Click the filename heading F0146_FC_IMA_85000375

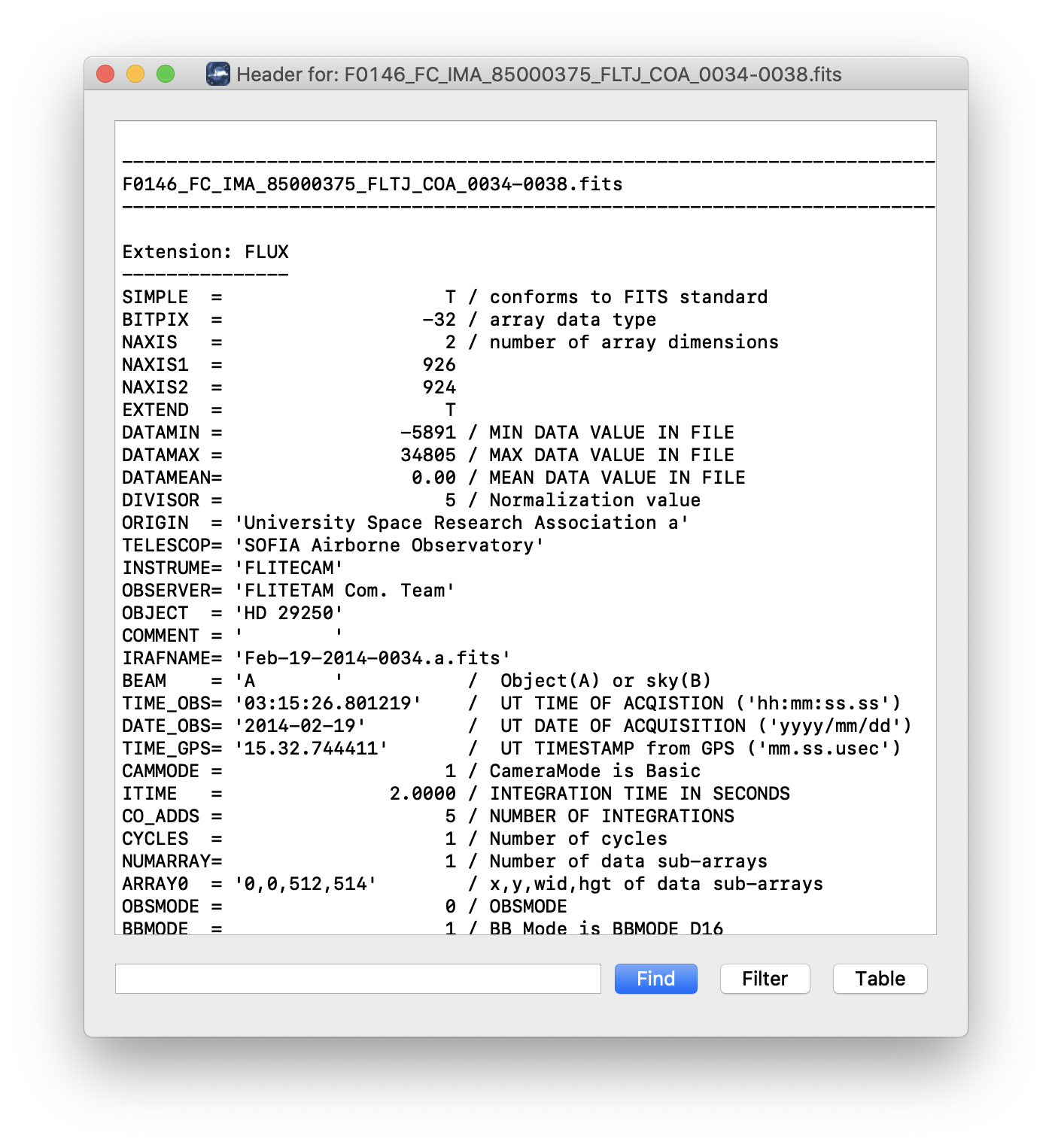click(372, 184)
